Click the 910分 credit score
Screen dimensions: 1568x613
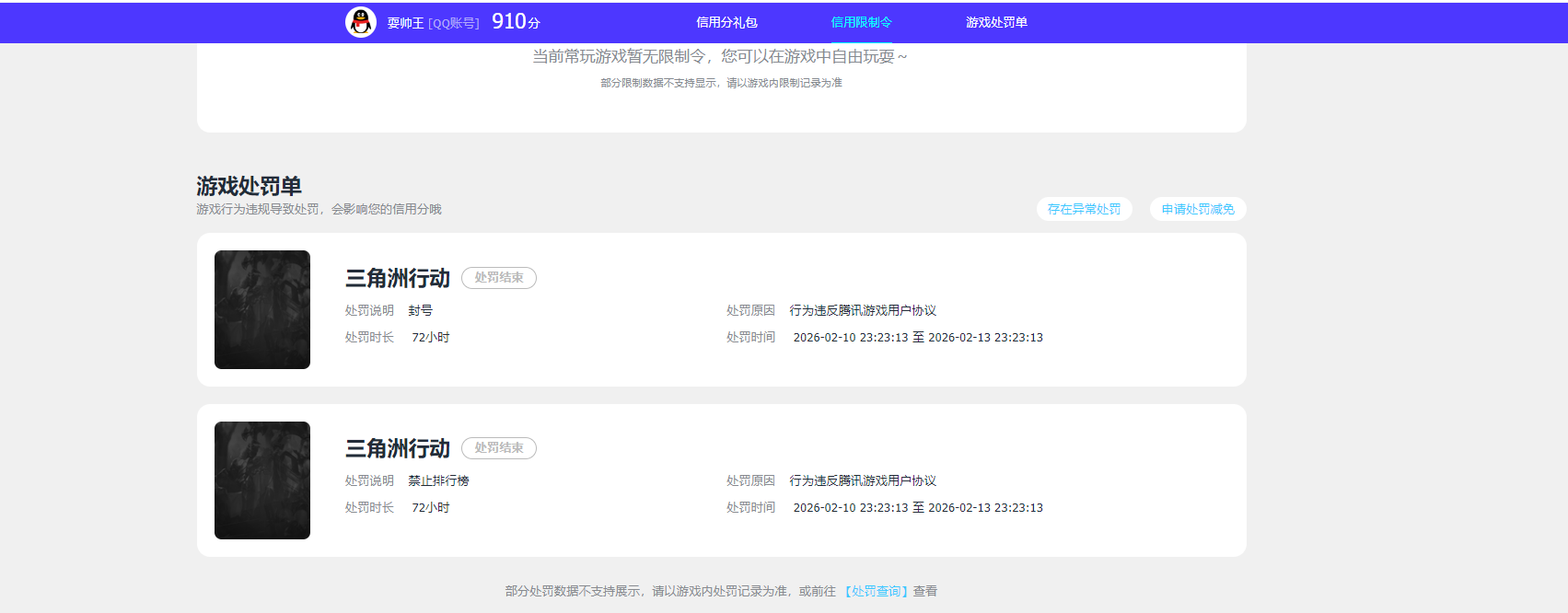[x=516, y=21]
